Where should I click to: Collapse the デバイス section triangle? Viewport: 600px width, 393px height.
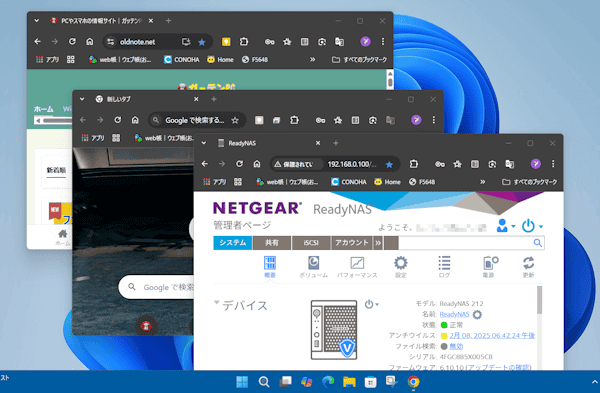[217, 303]
